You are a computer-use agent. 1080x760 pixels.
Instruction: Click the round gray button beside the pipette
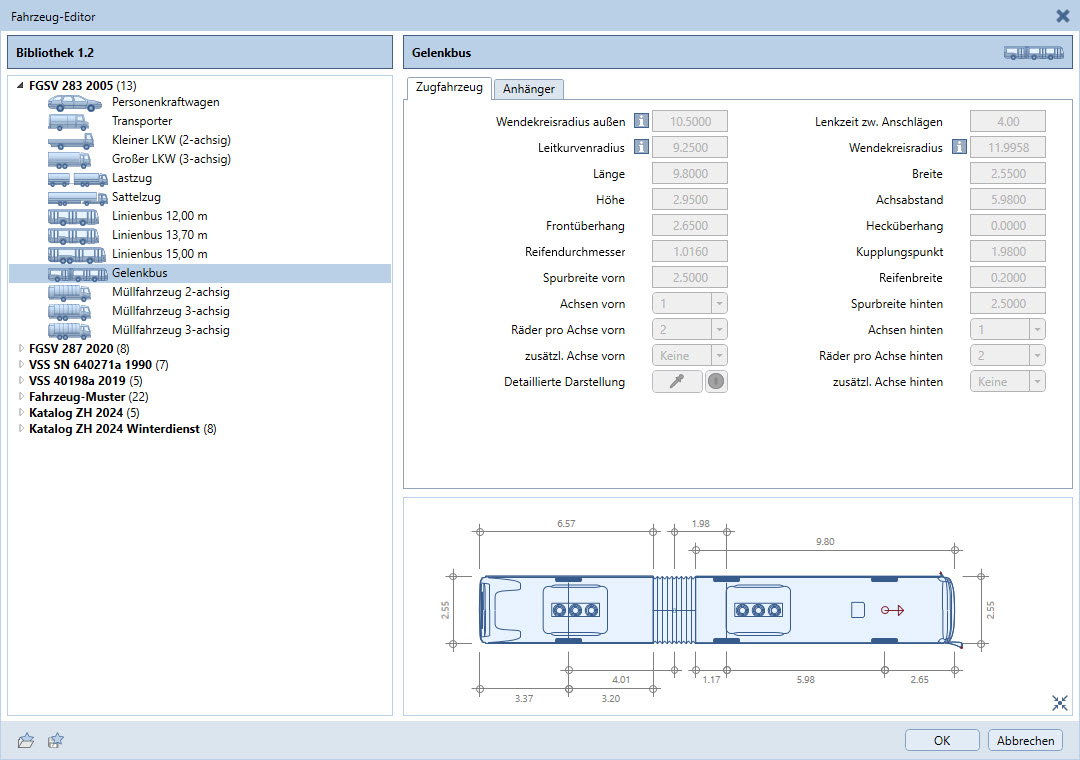click(716, 382)
